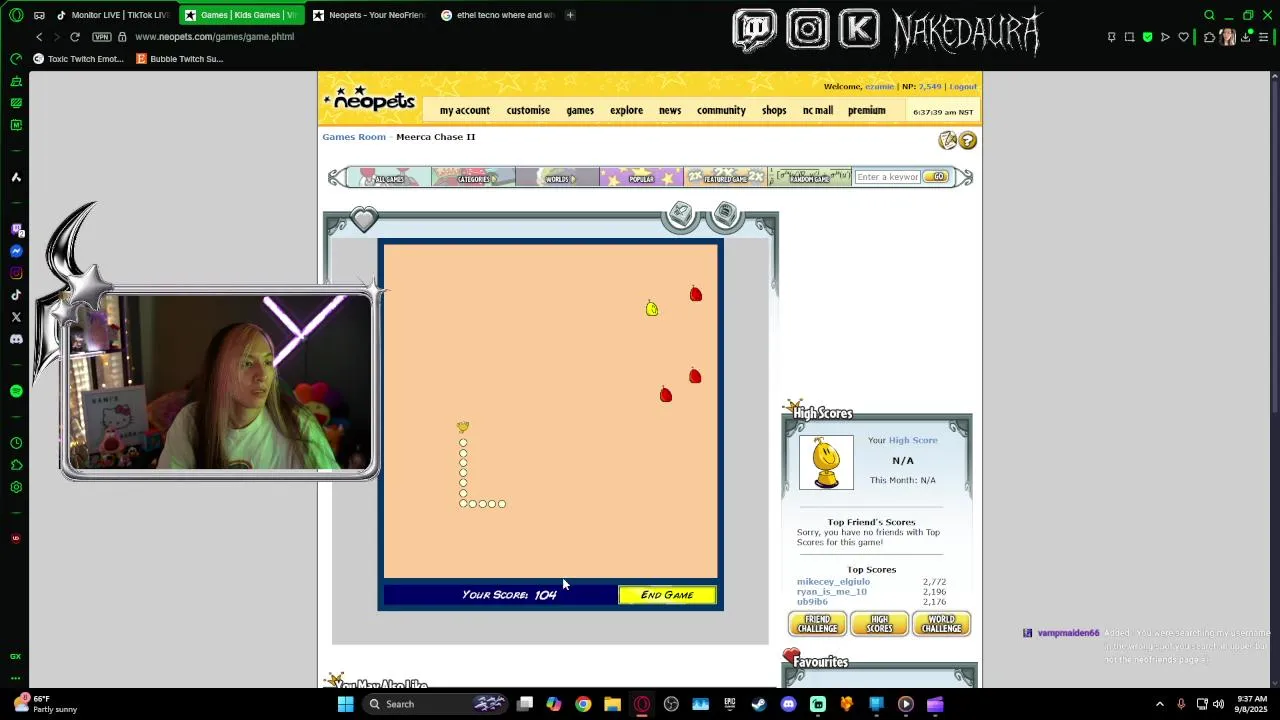
Task: Open the shops menu
Action: pyautogui.click(x=774, y=110)
